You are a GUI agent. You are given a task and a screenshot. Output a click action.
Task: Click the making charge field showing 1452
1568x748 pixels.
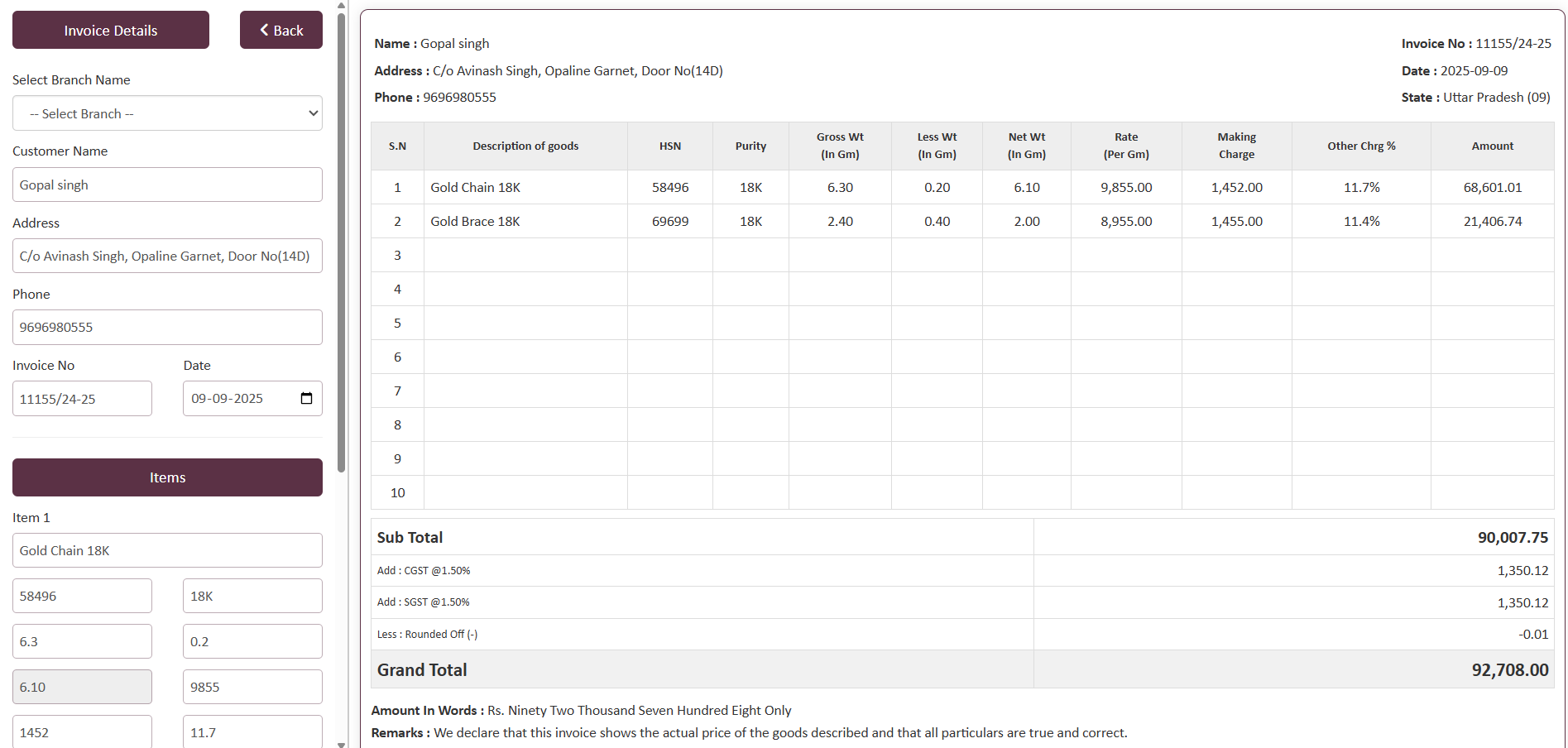(x=82, y=731)
